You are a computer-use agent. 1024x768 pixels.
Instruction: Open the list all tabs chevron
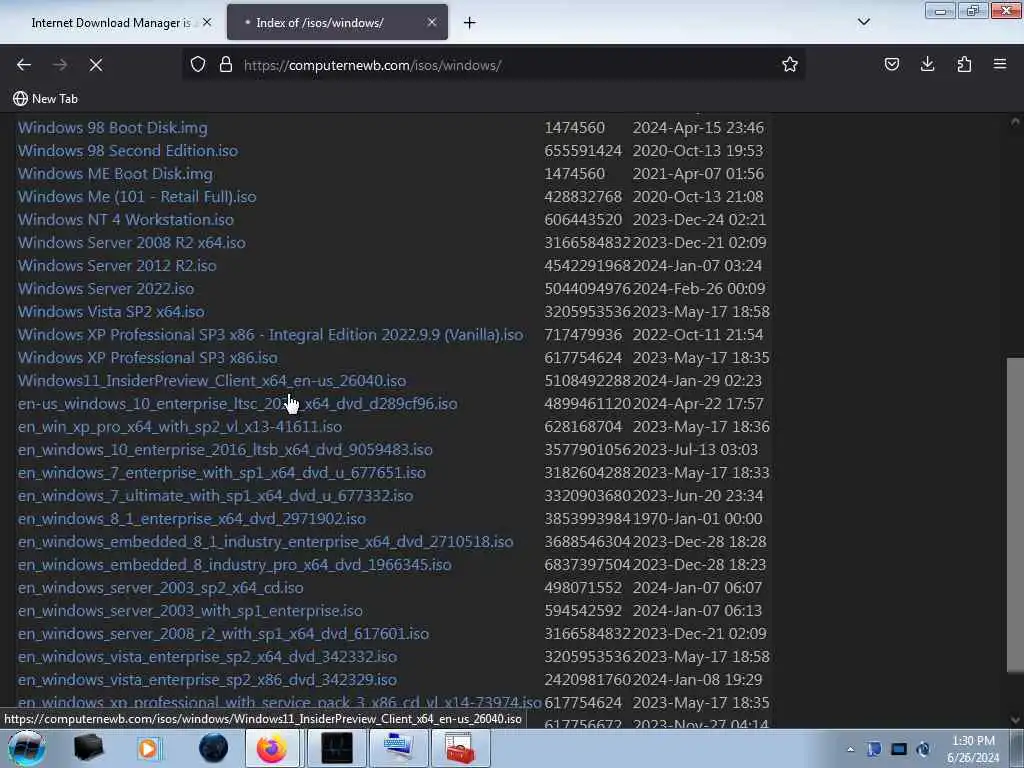tap(863, 22)
